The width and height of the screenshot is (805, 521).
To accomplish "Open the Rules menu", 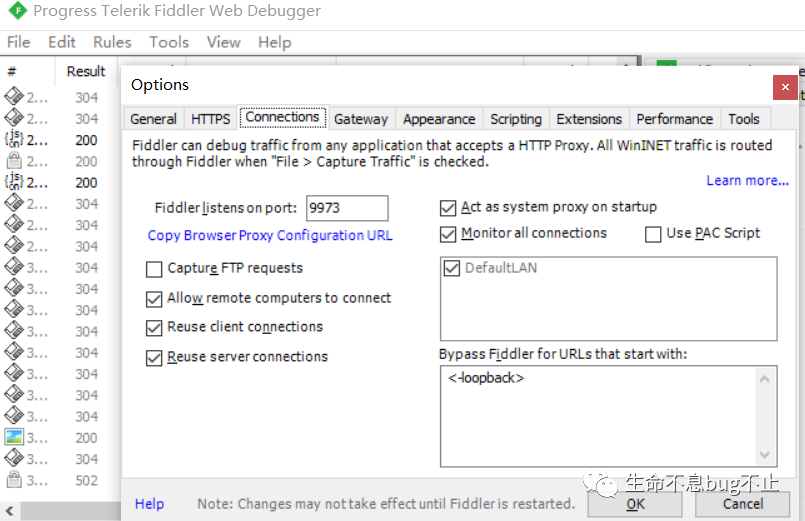I will [x=112, y=42].
